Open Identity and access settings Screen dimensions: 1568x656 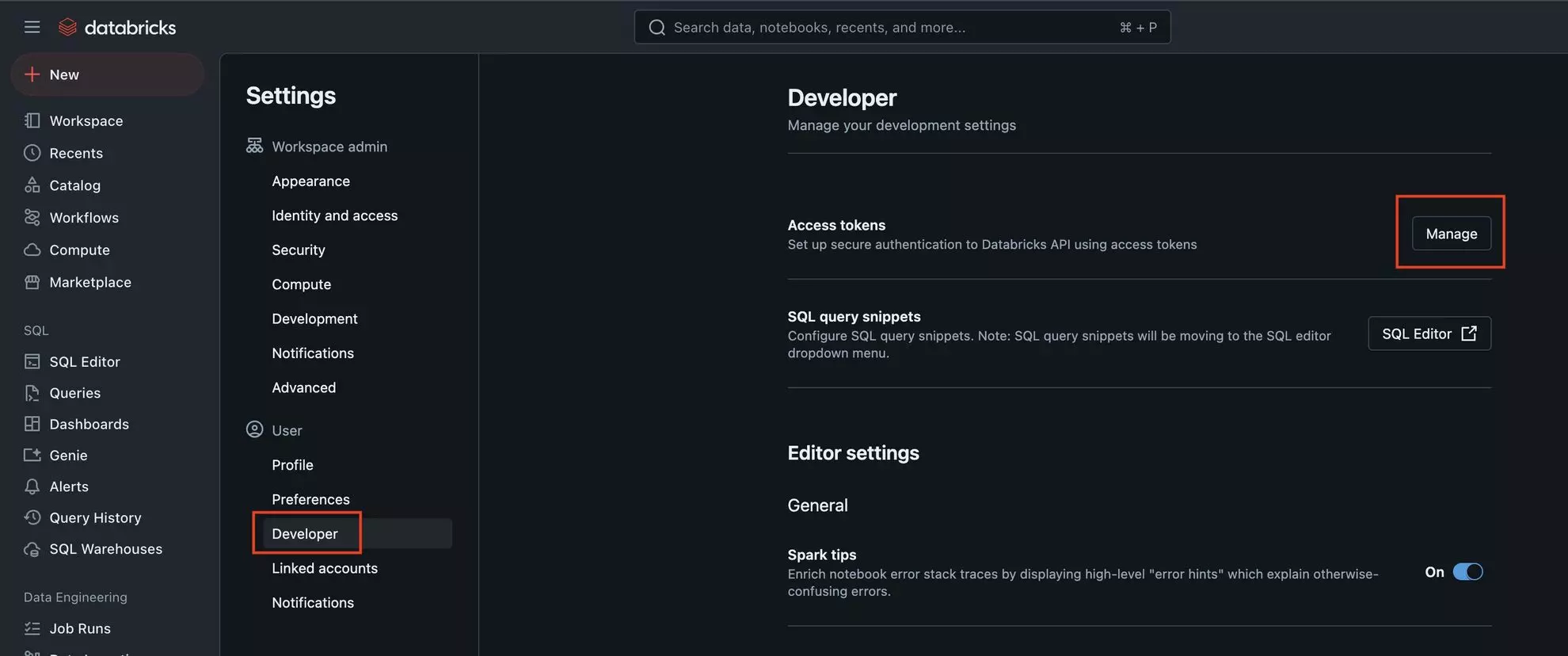pos(334,215)
